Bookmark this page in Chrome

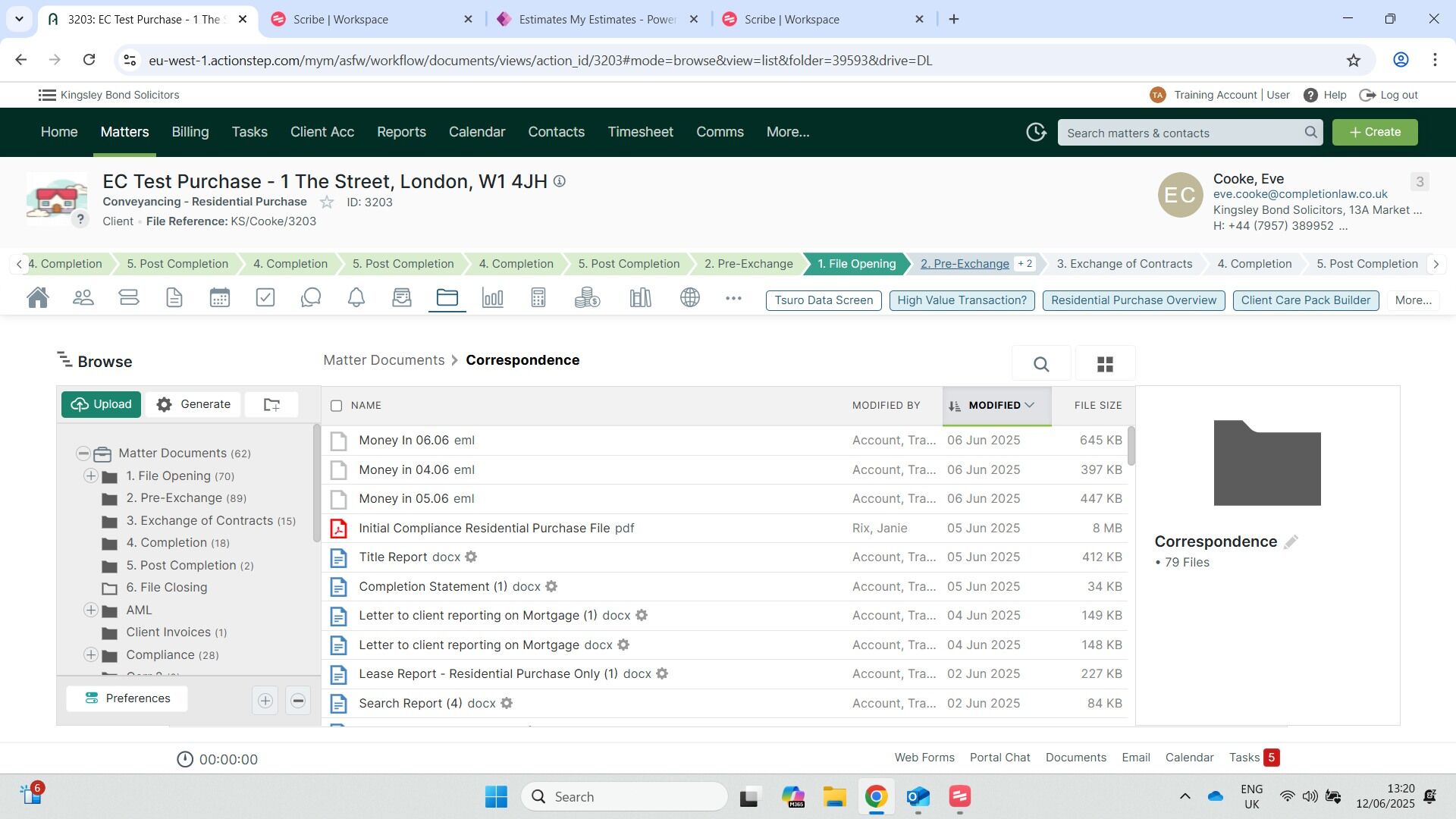1354,60
